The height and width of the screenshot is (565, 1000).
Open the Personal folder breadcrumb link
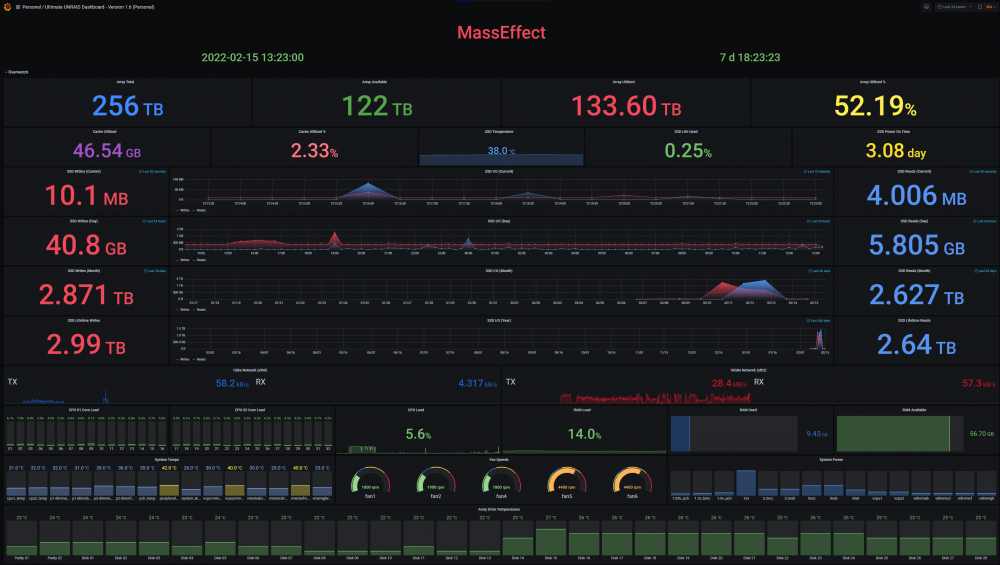(32, 7)
